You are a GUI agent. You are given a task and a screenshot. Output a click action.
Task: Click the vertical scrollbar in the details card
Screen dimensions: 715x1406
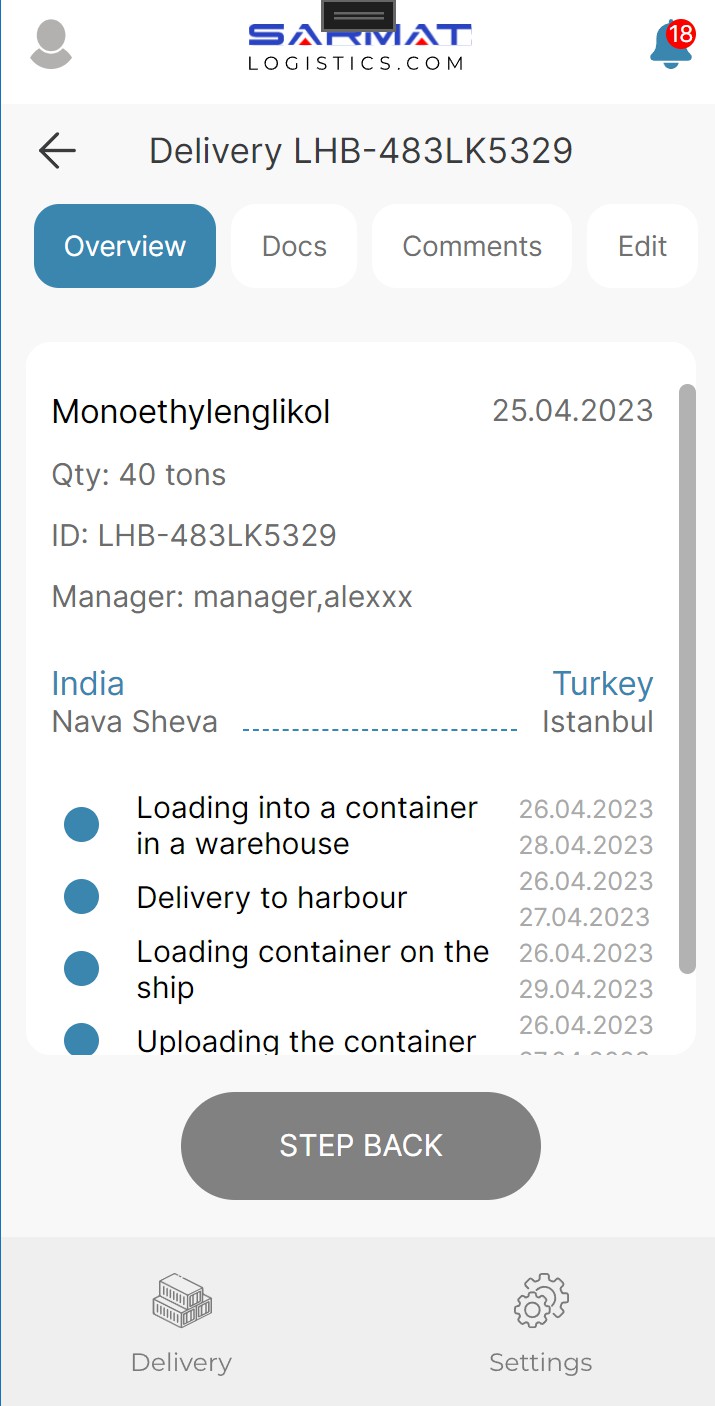[x=687, y=678]
